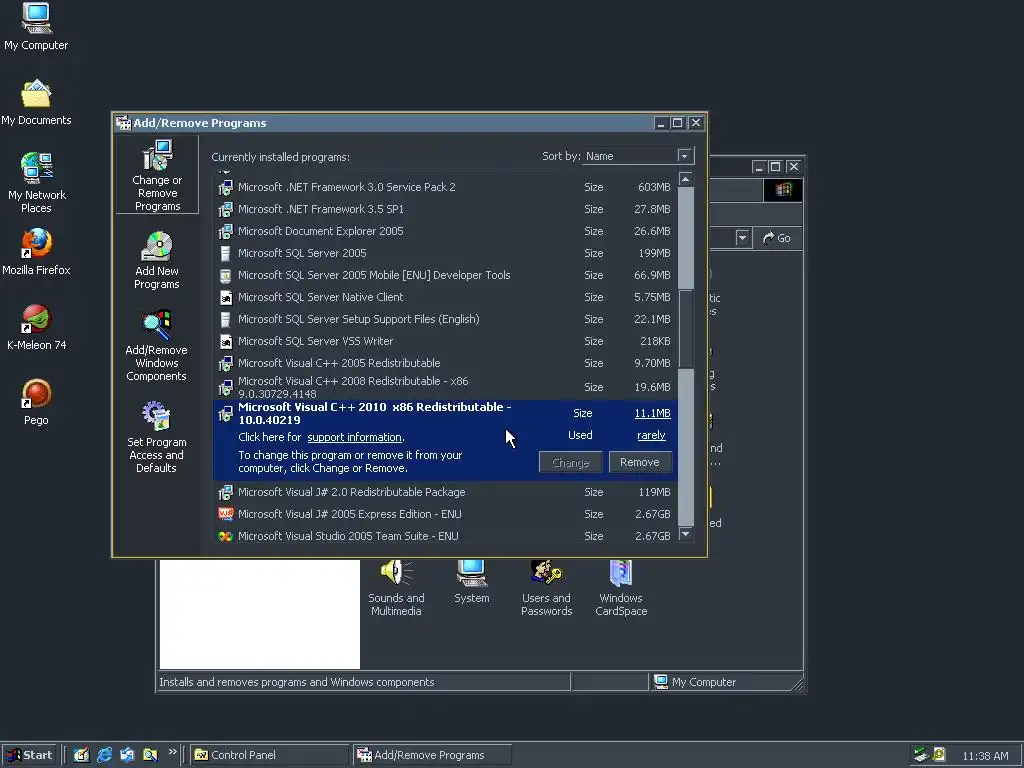Select Microsoft .NET Framework 3.0 Service Pack 2
This screenshot has width=1024, height=768.
click(x=445, y=187)
